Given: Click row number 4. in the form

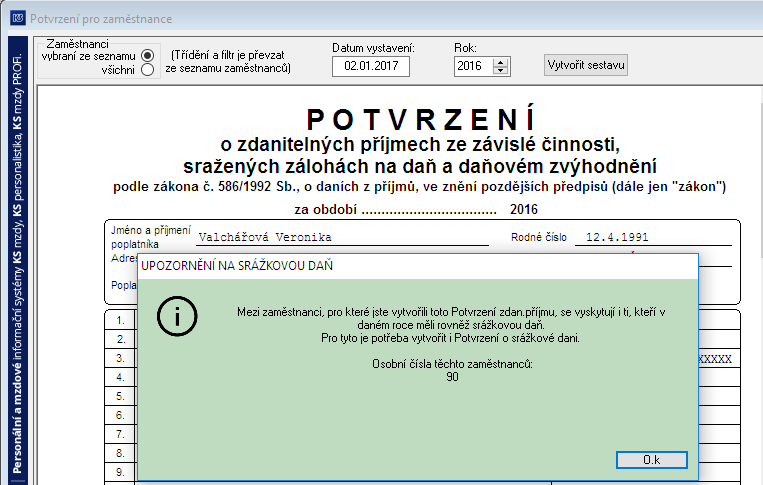Looking at the screenshot, I should (121, 377).
